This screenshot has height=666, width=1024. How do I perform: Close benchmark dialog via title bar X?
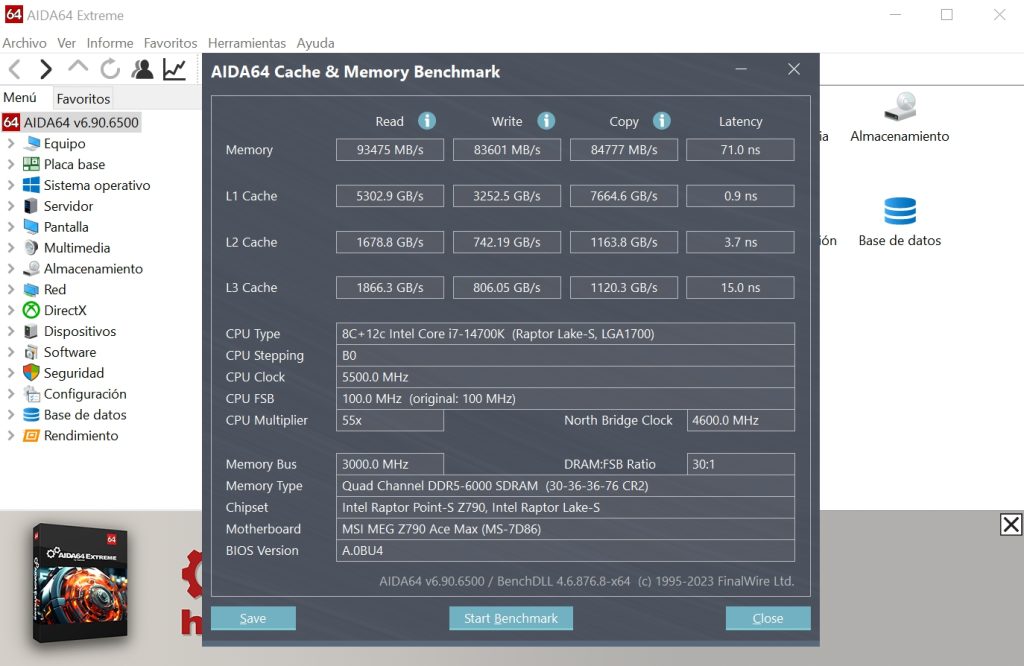793,69
